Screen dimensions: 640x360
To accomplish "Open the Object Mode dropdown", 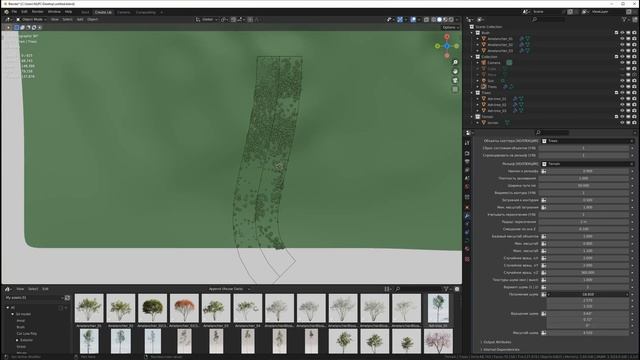I will 31,19.
